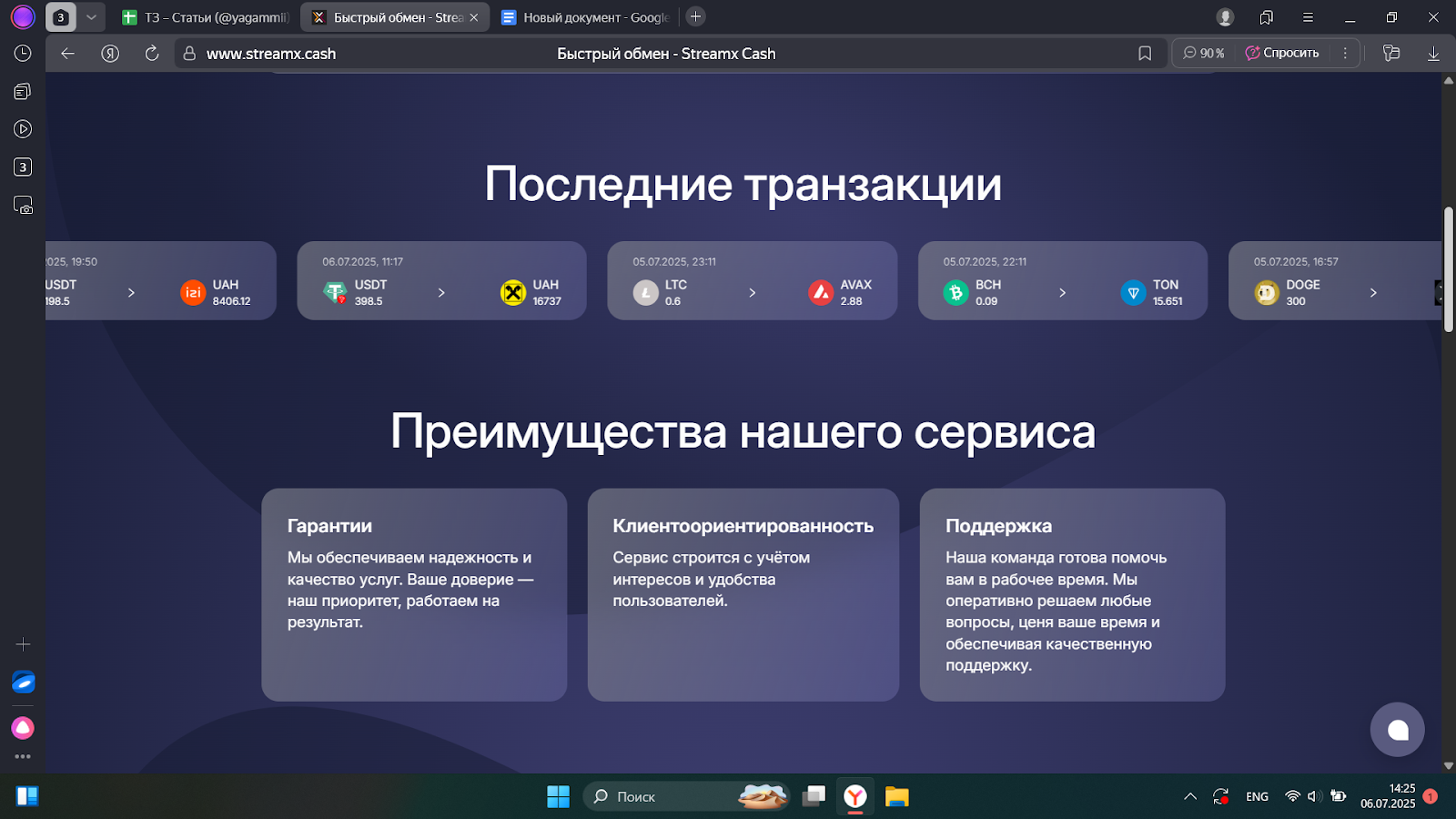Screen dimensions: 1456x819
Task: Click the Гарантии advantage card
Action: pos(414,595)
